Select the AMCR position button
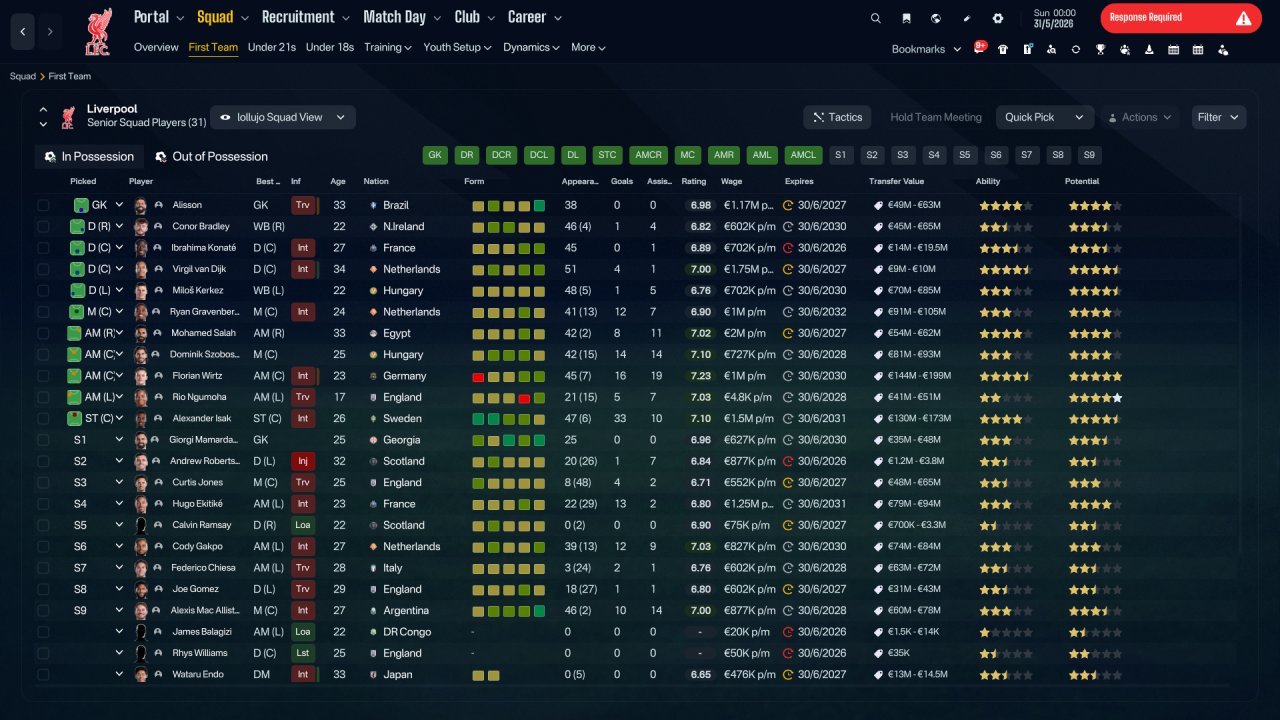Viewport: 1280px width, 720px height. 648,155
